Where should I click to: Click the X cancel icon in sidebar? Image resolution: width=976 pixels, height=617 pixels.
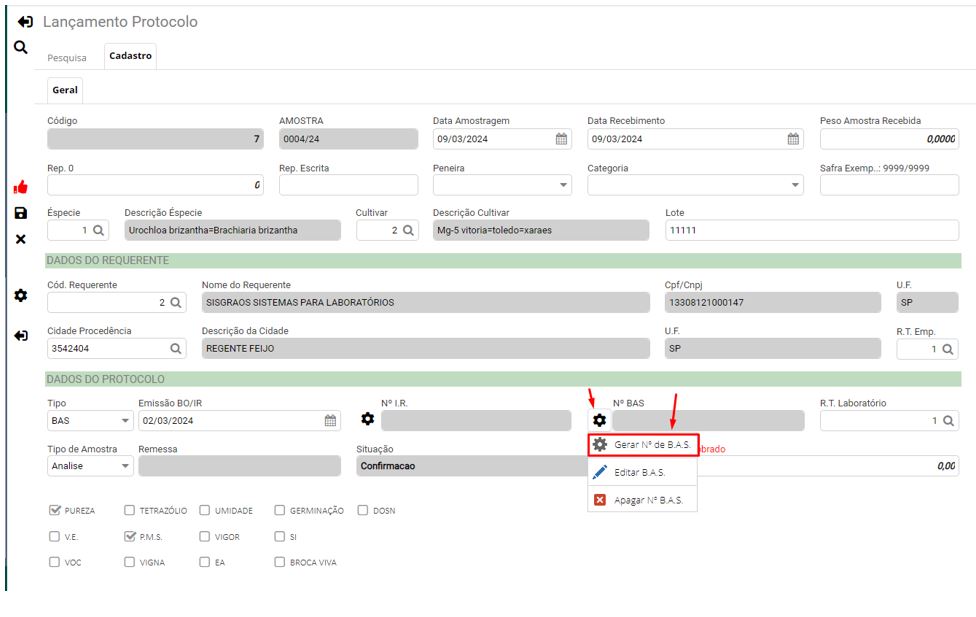[x=20, y=239]
